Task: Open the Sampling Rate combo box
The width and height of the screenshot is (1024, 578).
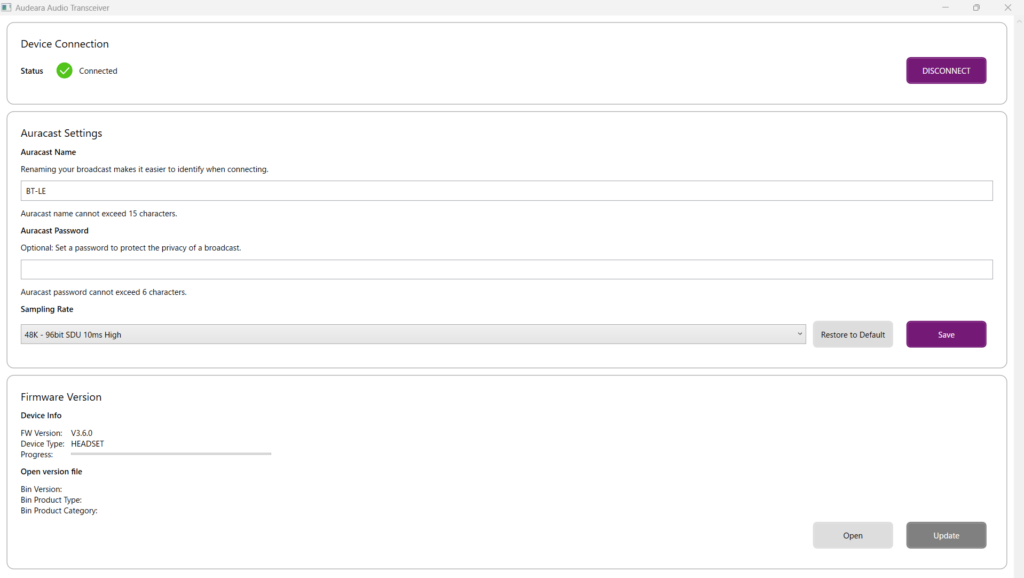Action: [x=410, y=335]
